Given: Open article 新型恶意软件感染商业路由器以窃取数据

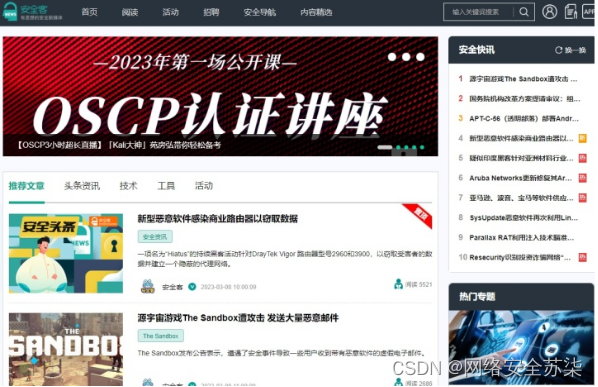Looking at the screenshot, I should pyautogui.click(x=217, y=218).
